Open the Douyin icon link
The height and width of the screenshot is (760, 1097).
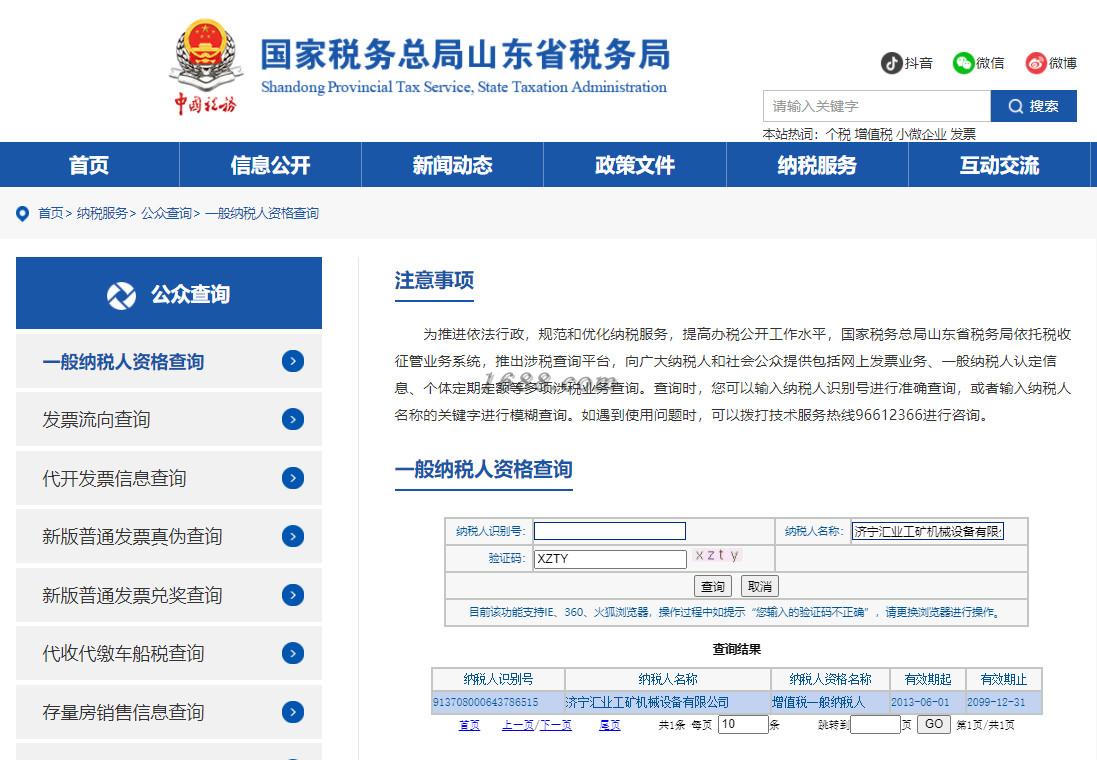pos(891,63)
